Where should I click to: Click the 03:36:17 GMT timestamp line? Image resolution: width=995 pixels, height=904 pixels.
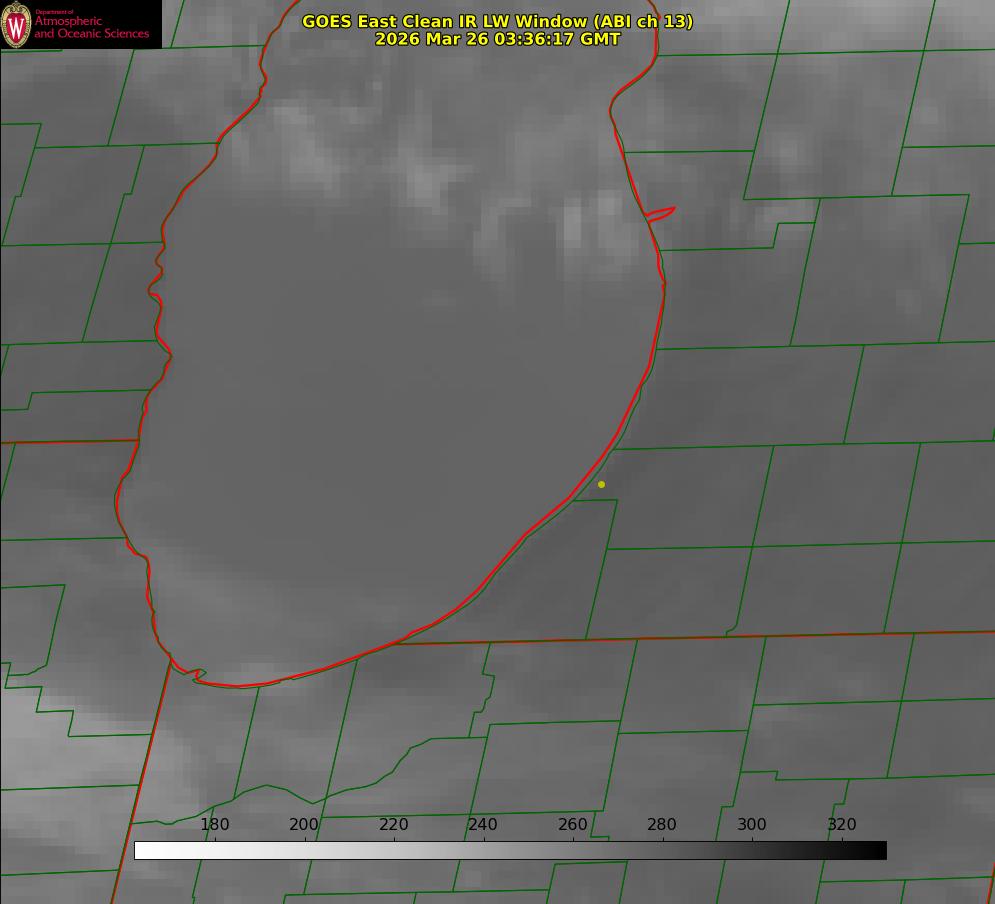[x=497, y=39]
